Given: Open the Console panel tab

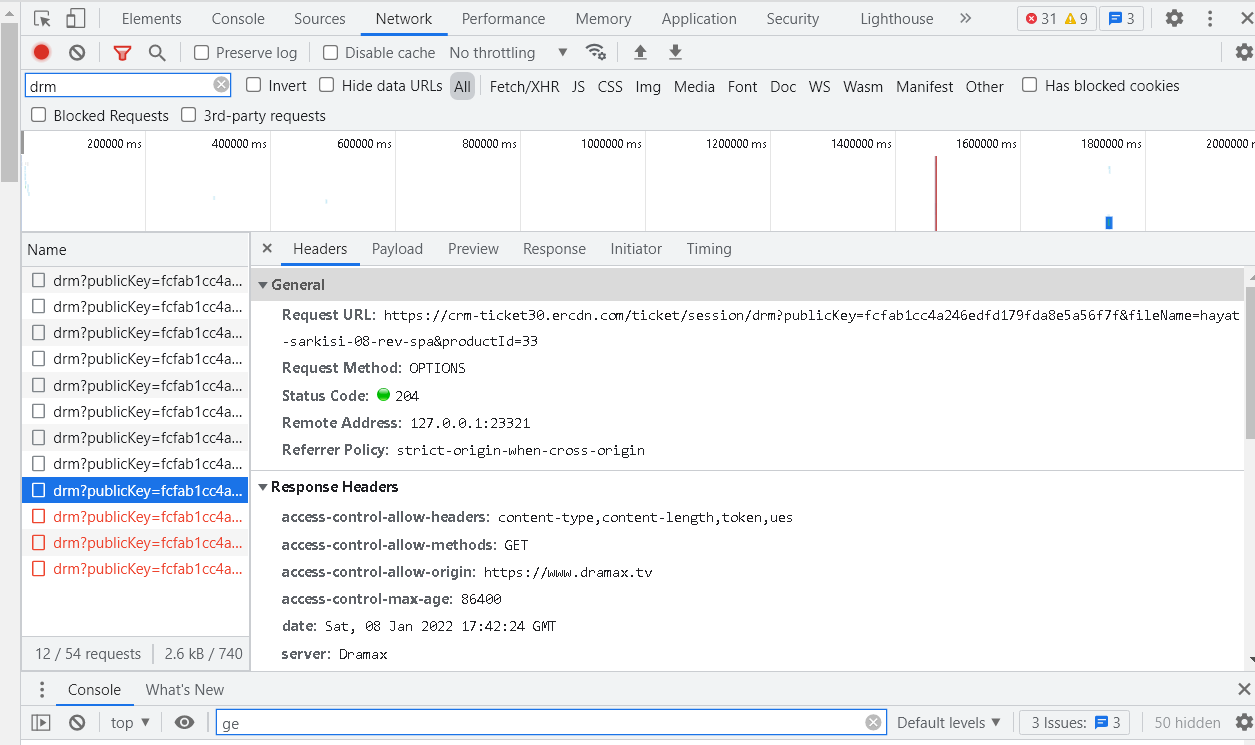Looking at the screenshot, I should [x=238, y=18].
